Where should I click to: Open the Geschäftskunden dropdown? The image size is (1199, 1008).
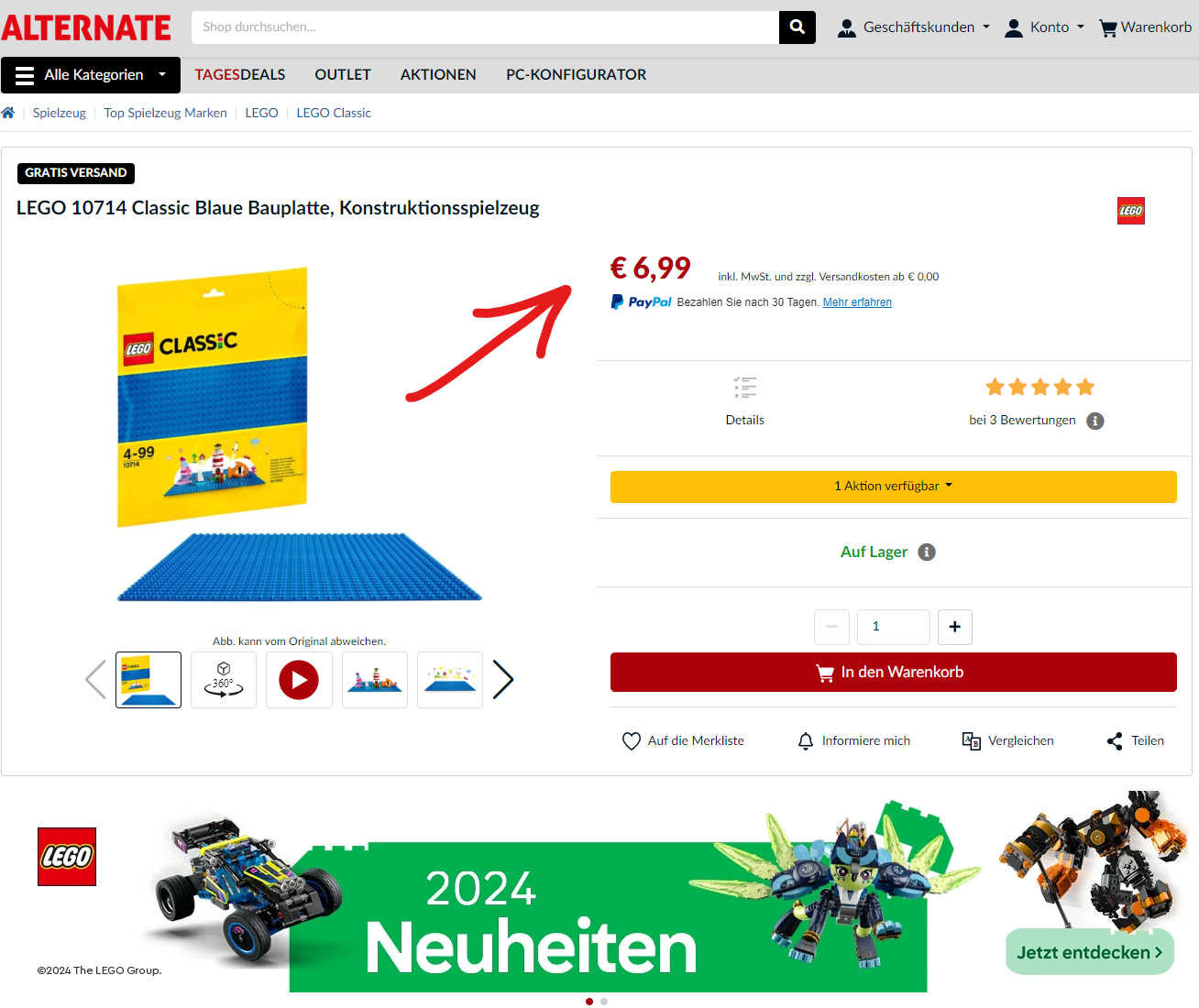[x=914, y=27]
